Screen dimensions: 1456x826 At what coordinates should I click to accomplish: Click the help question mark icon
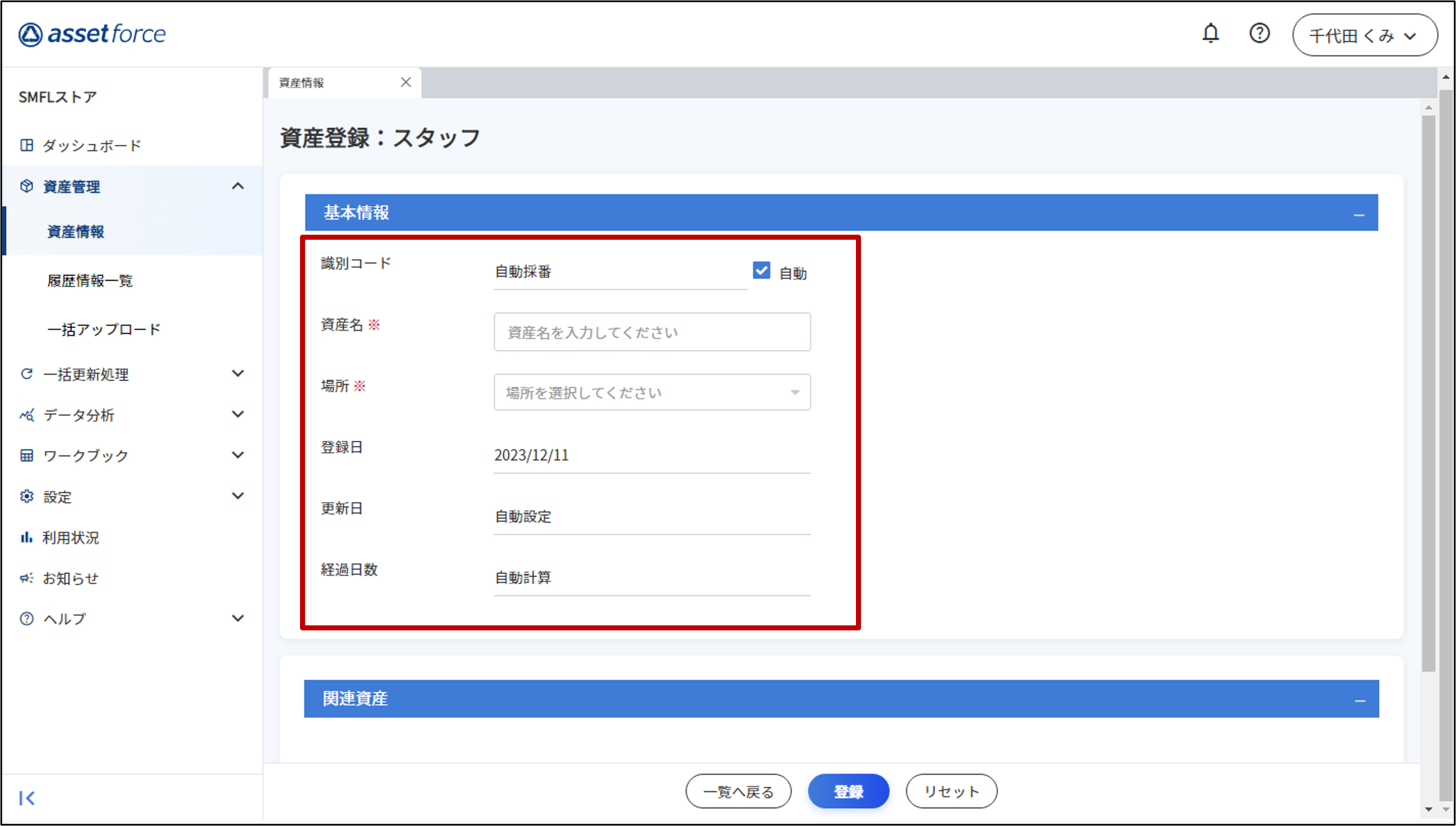pos(1259,34)
